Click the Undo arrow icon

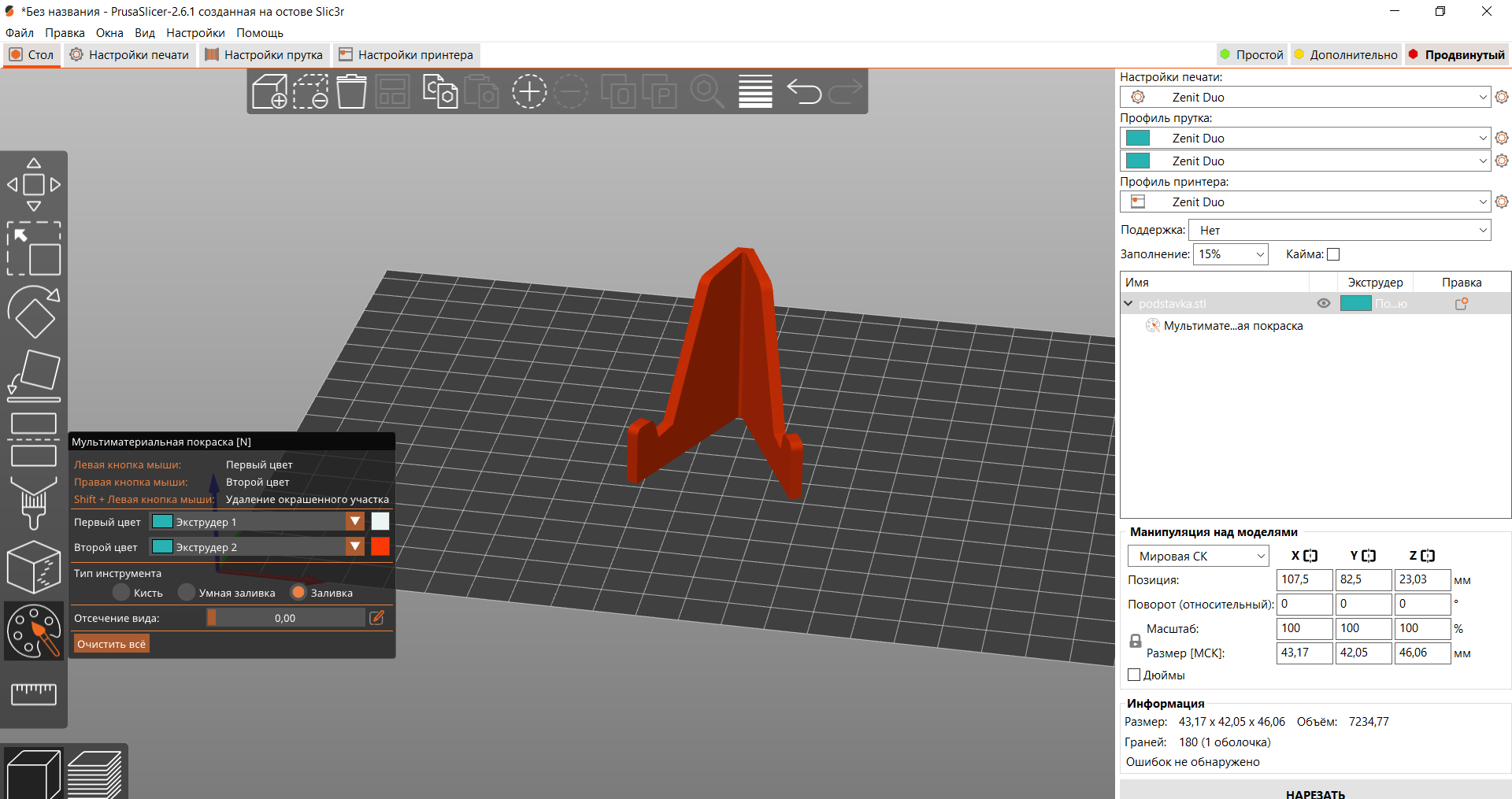coord(804,91)
